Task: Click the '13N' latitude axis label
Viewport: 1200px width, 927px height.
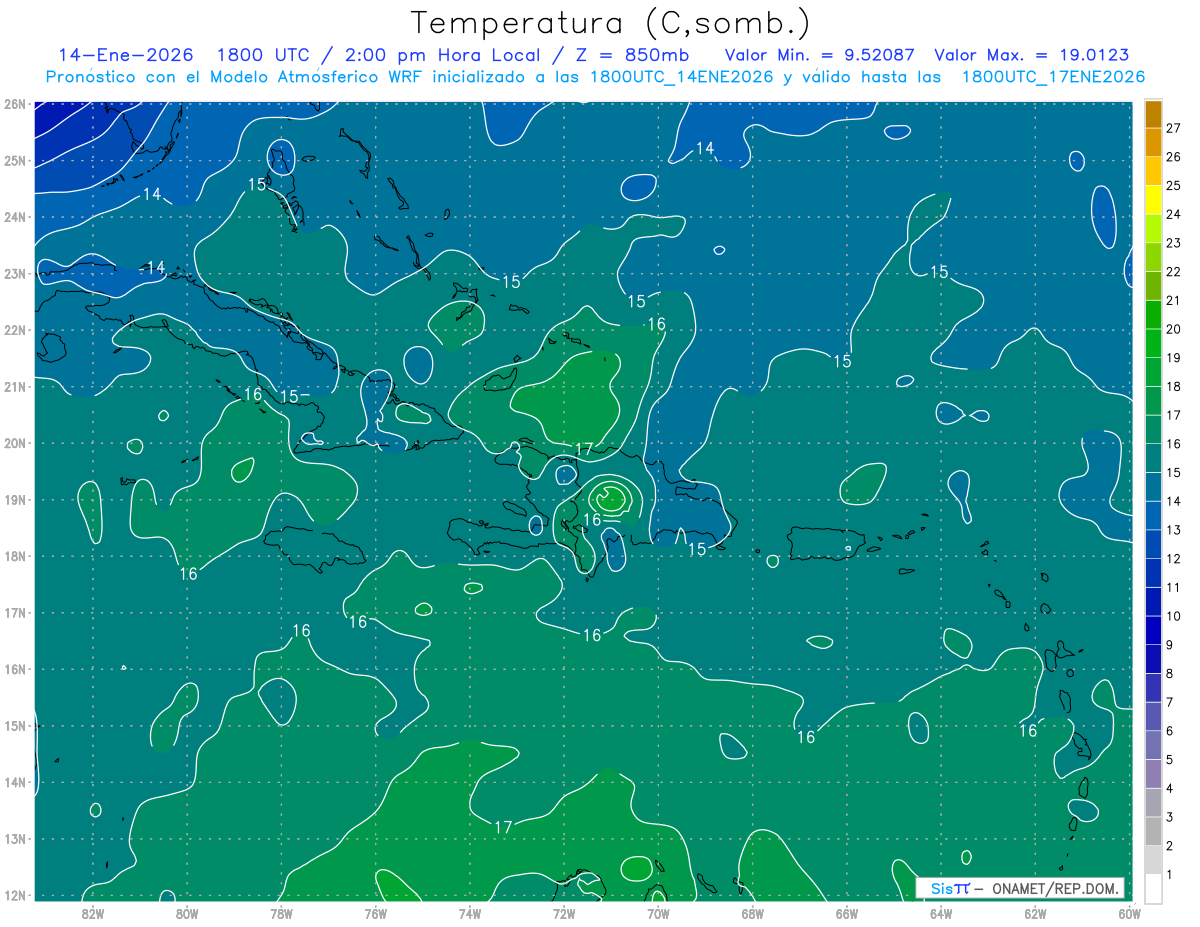Action: [x=15, y=838]
